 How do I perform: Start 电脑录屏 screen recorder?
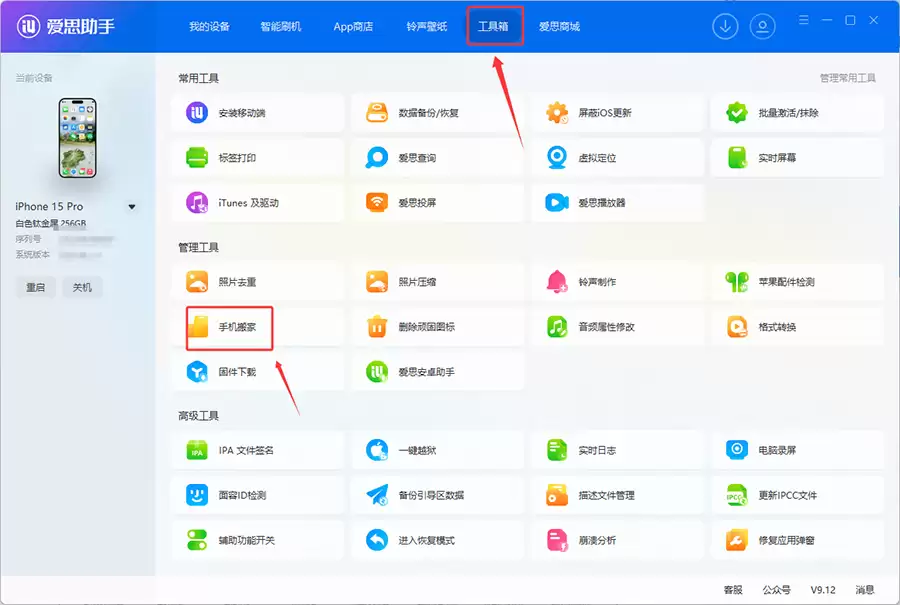tap(797, 451)
